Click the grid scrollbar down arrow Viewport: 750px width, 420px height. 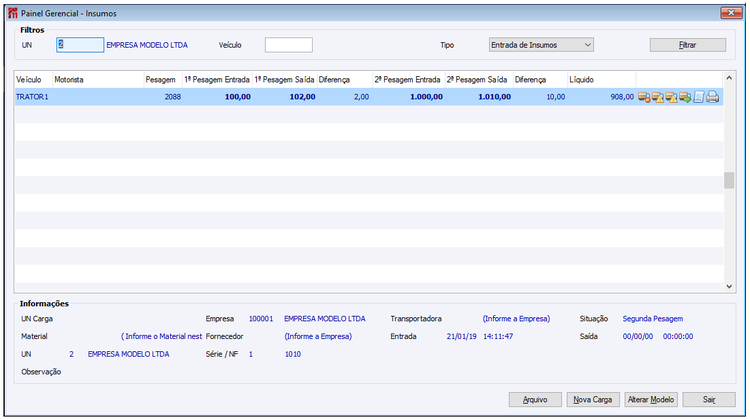pyautogui.click(x=729, y=287)
